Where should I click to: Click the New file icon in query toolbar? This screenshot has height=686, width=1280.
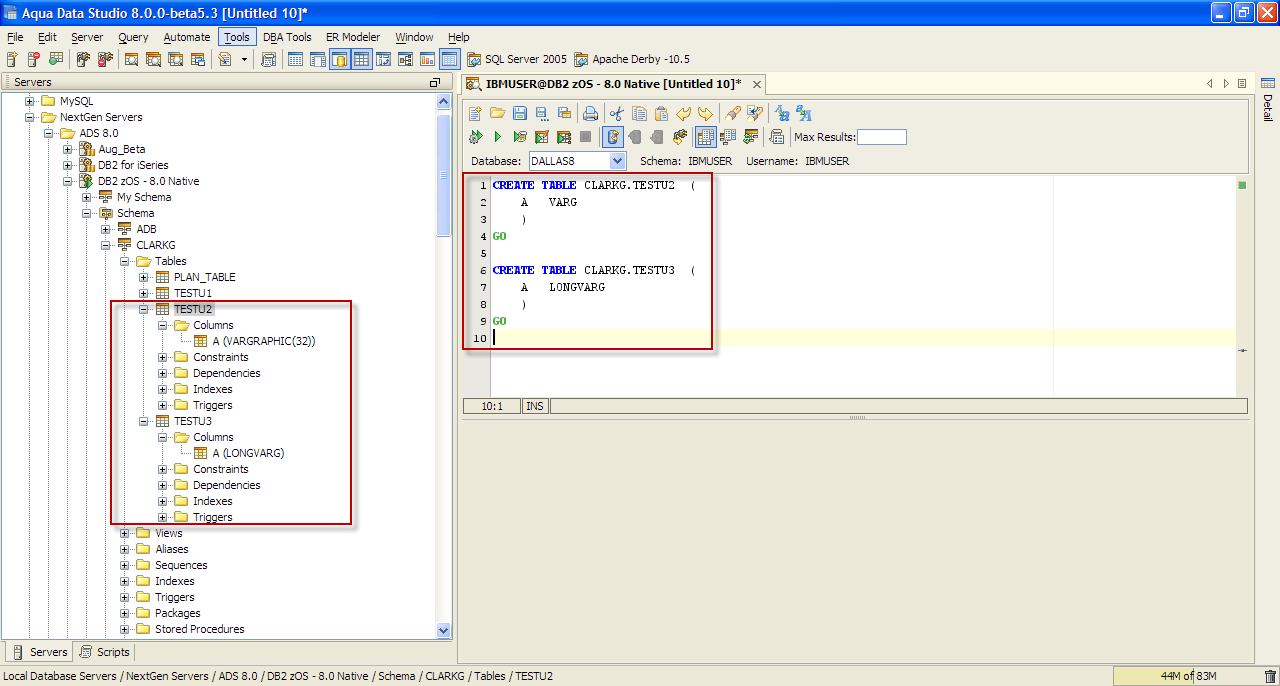475,113
